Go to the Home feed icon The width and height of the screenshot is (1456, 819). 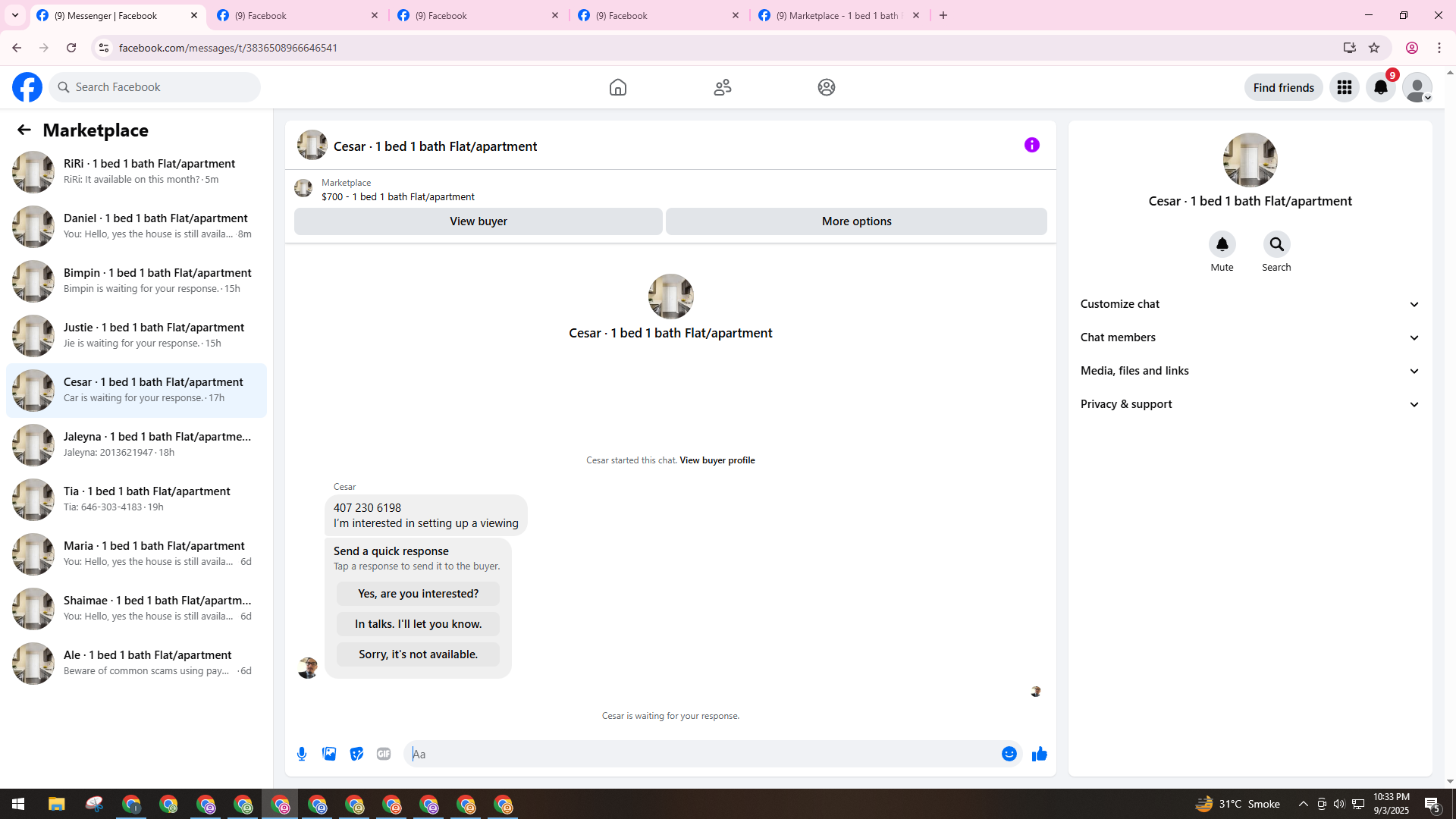point(618,87)
